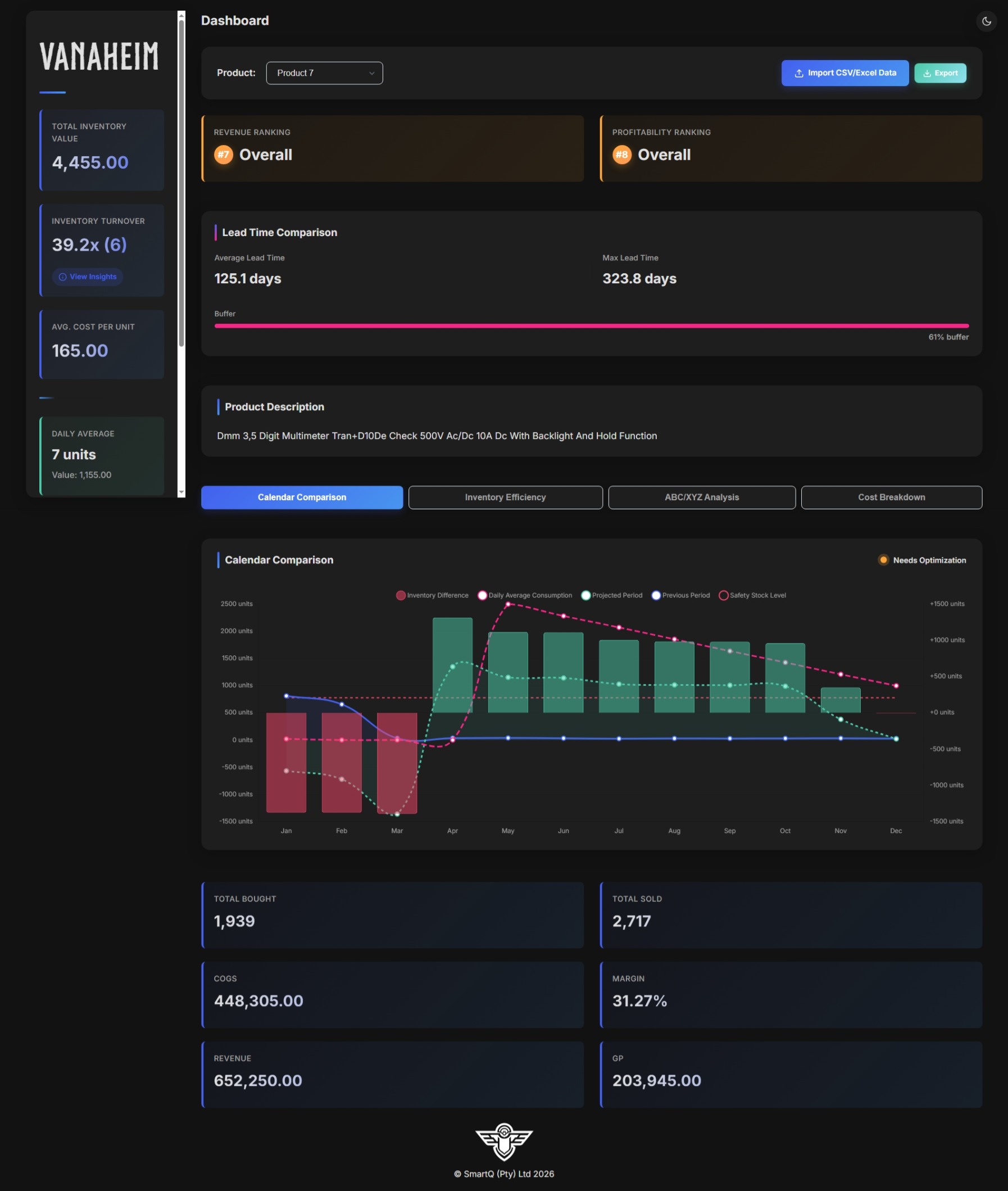Click the SmartQ (Pty) Ltd 2026 copyright
Screen dimensions: 1008x1191
click(x=504, y=1174)
